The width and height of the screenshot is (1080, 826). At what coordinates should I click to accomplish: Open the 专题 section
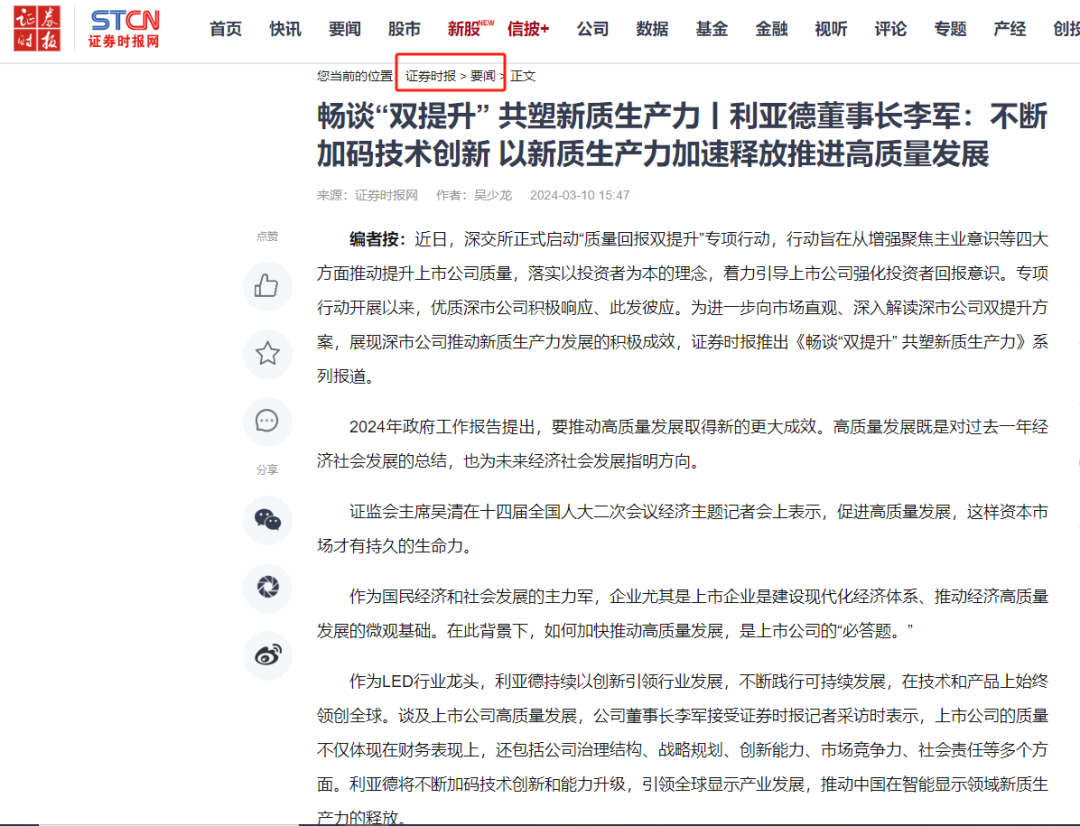[950, 29]
